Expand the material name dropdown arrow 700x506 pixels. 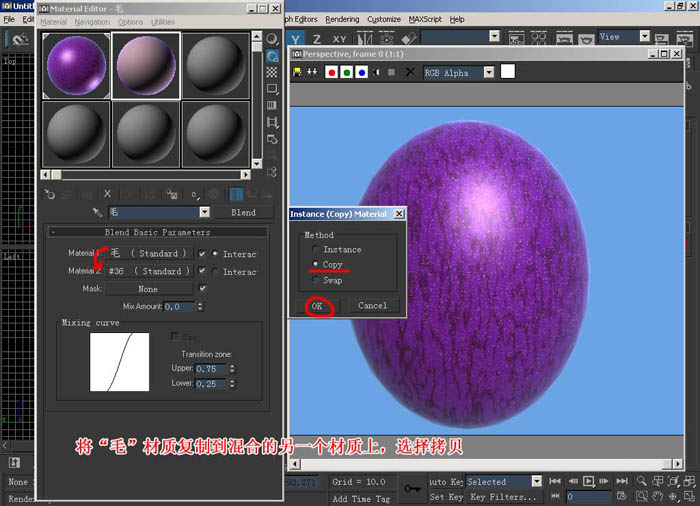[x=204, y=212]
